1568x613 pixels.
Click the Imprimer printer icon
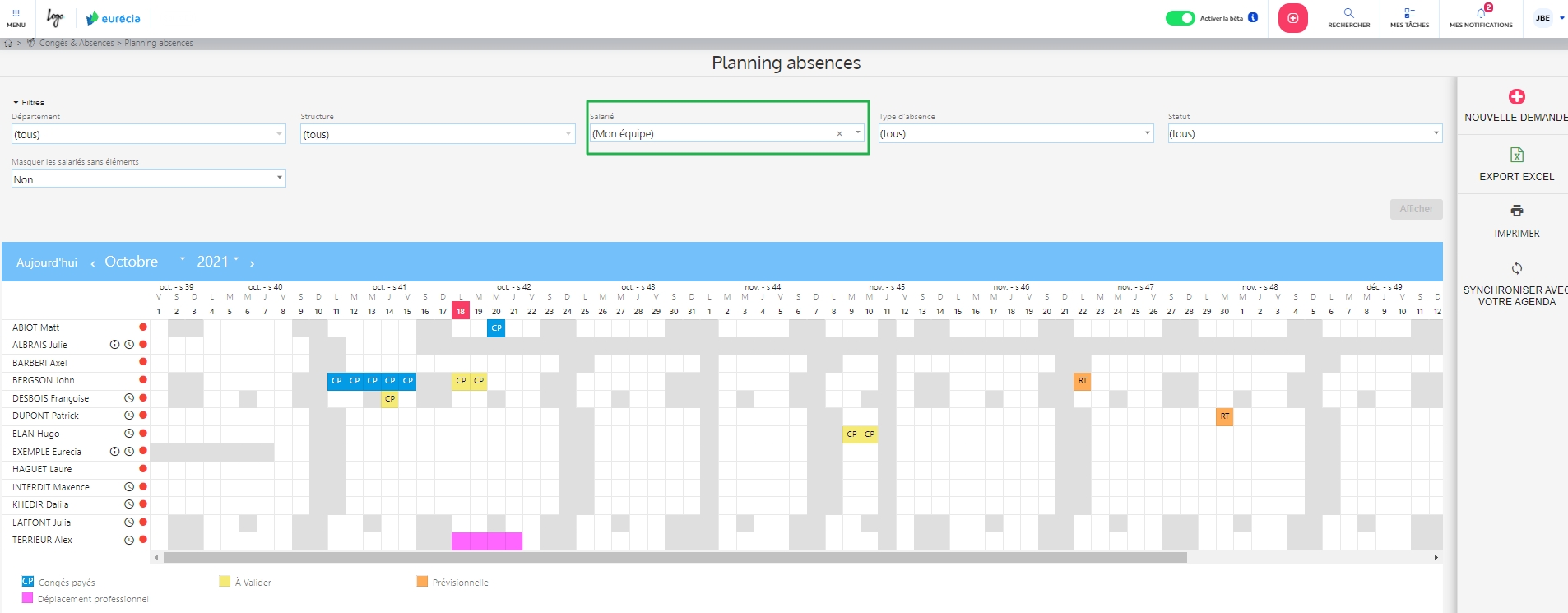[1516, 211]
